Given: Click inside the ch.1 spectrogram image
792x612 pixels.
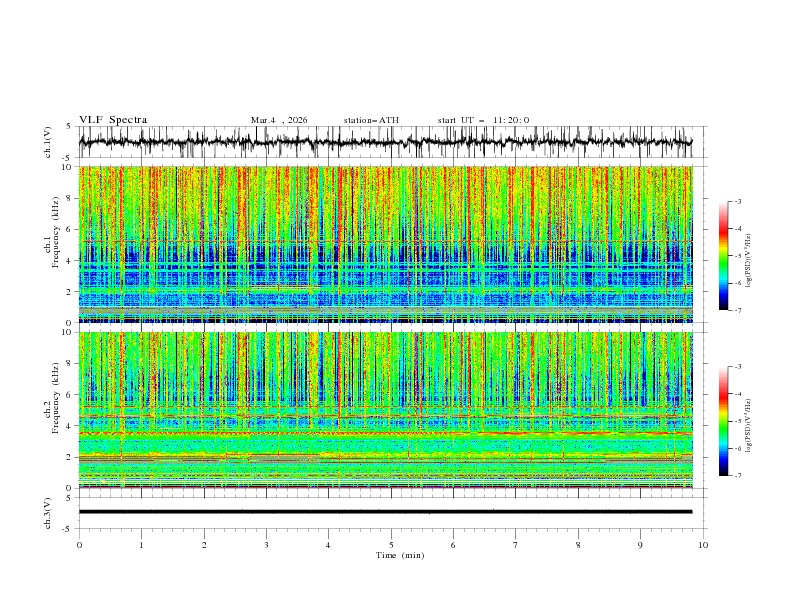Looking at the screenshot, I should point(385,244).
